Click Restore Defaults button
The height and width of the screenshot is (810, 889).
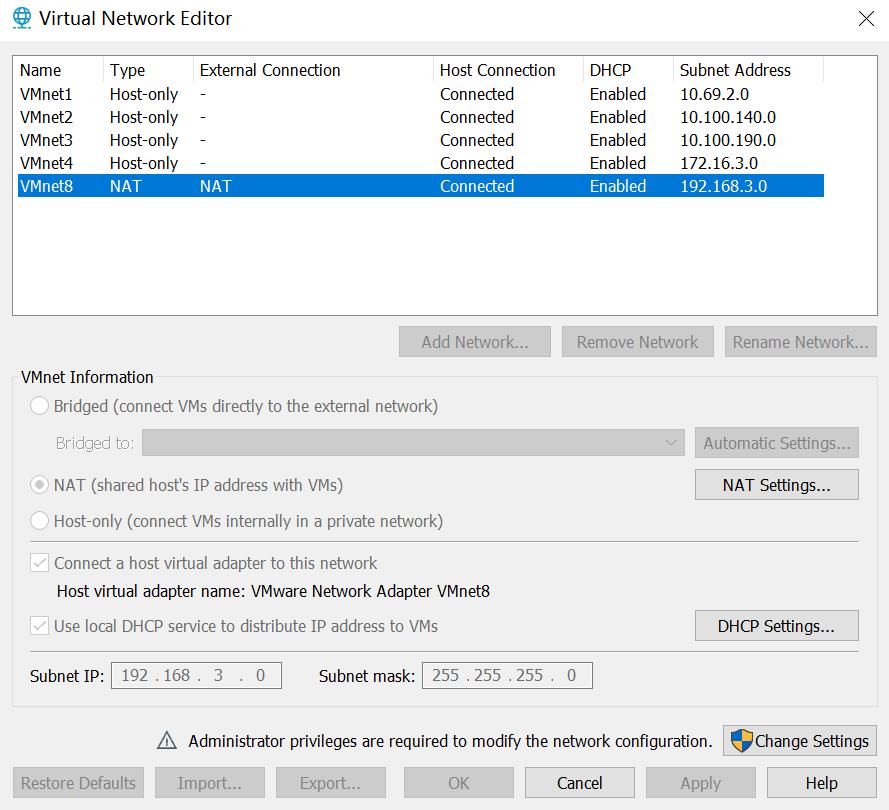78,783
